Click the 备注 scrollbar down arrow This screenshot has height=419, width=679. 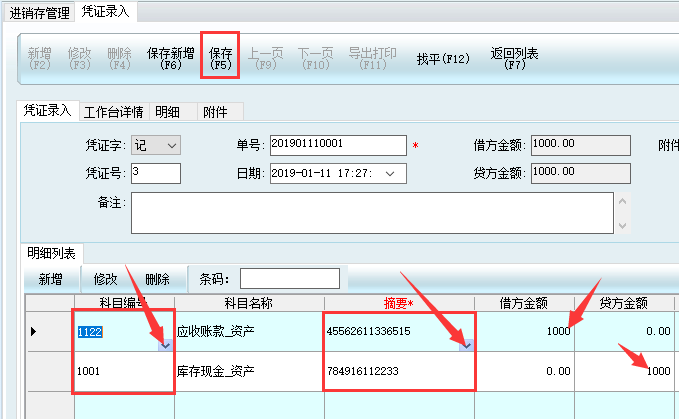[x=621, y=224]
